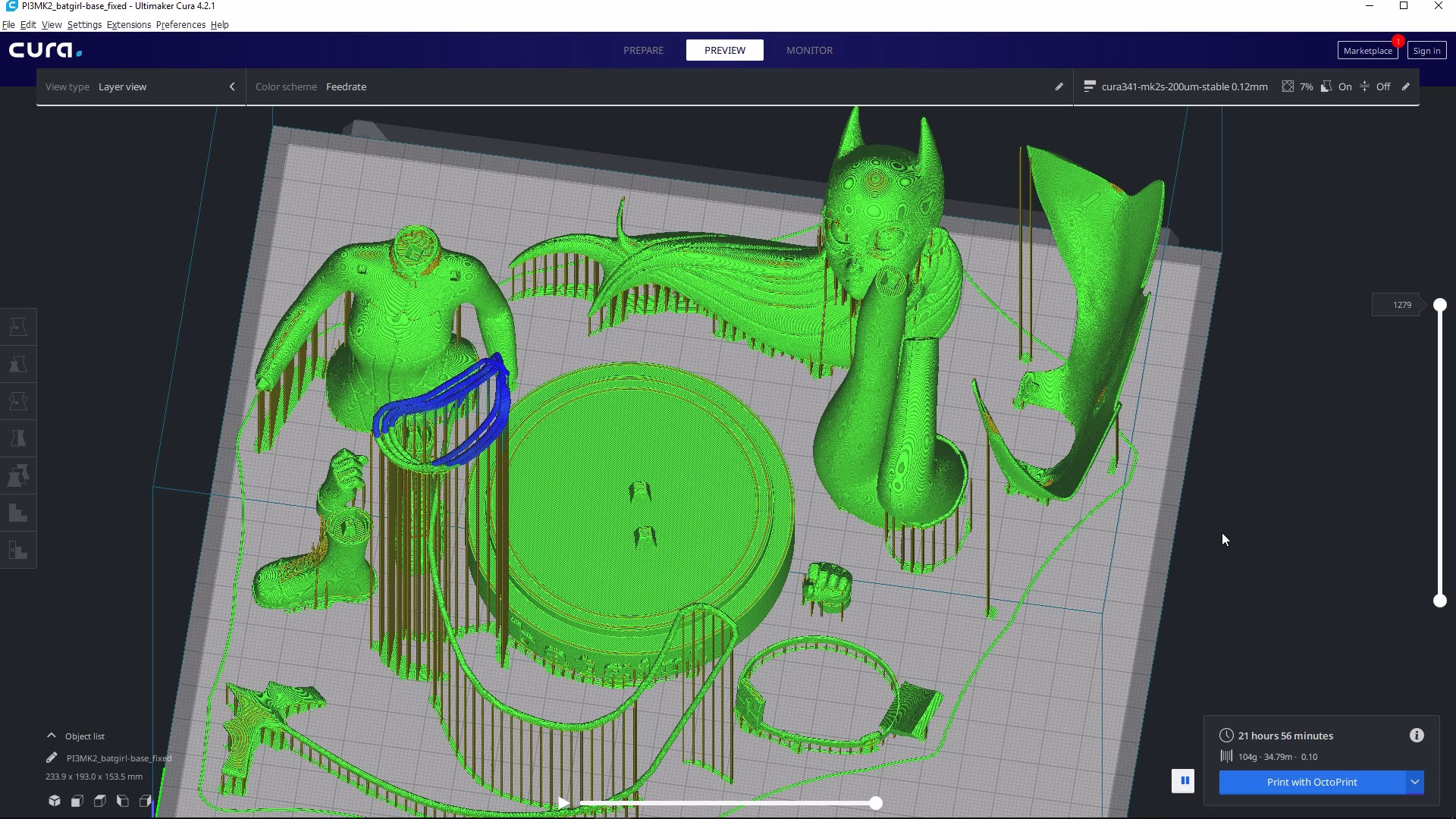Open the Preferences menu

click(x=180, y=24)
